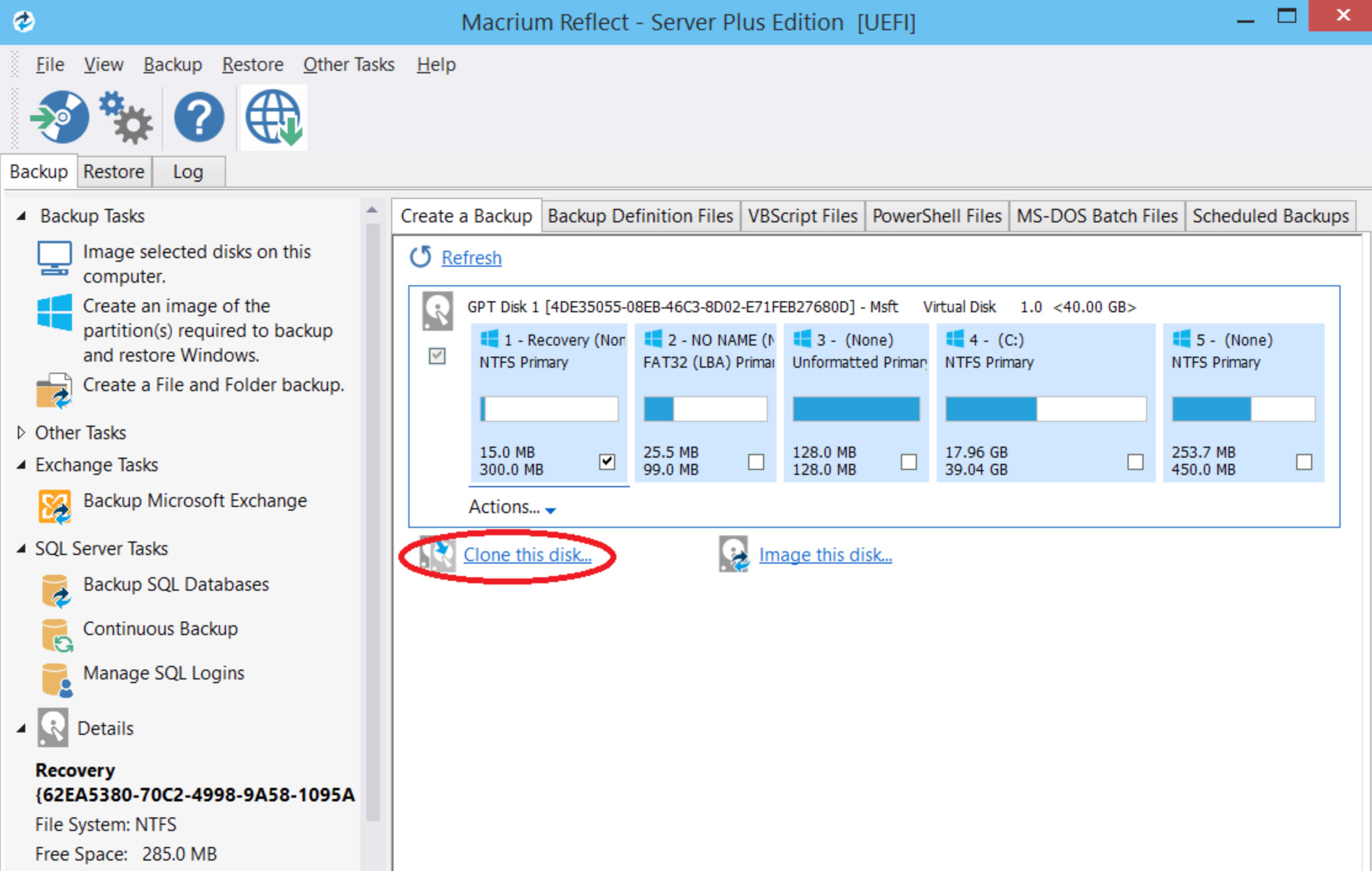Viewport: 1372px width, 871px height.
Task: Check the C: partition 4 checkbox
Action: (x=1136, y=461)
